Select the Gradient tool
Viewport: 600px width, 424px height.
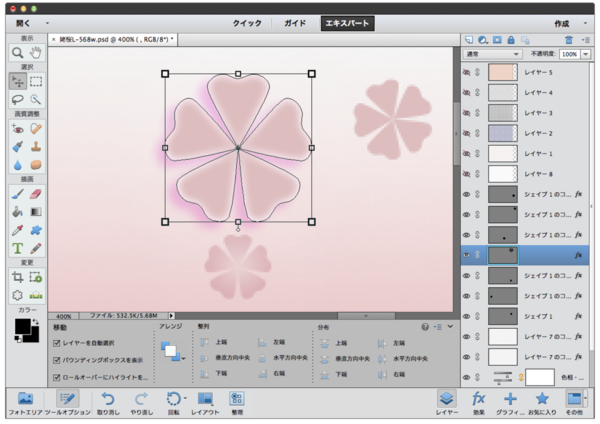click(x=36, y=212)
